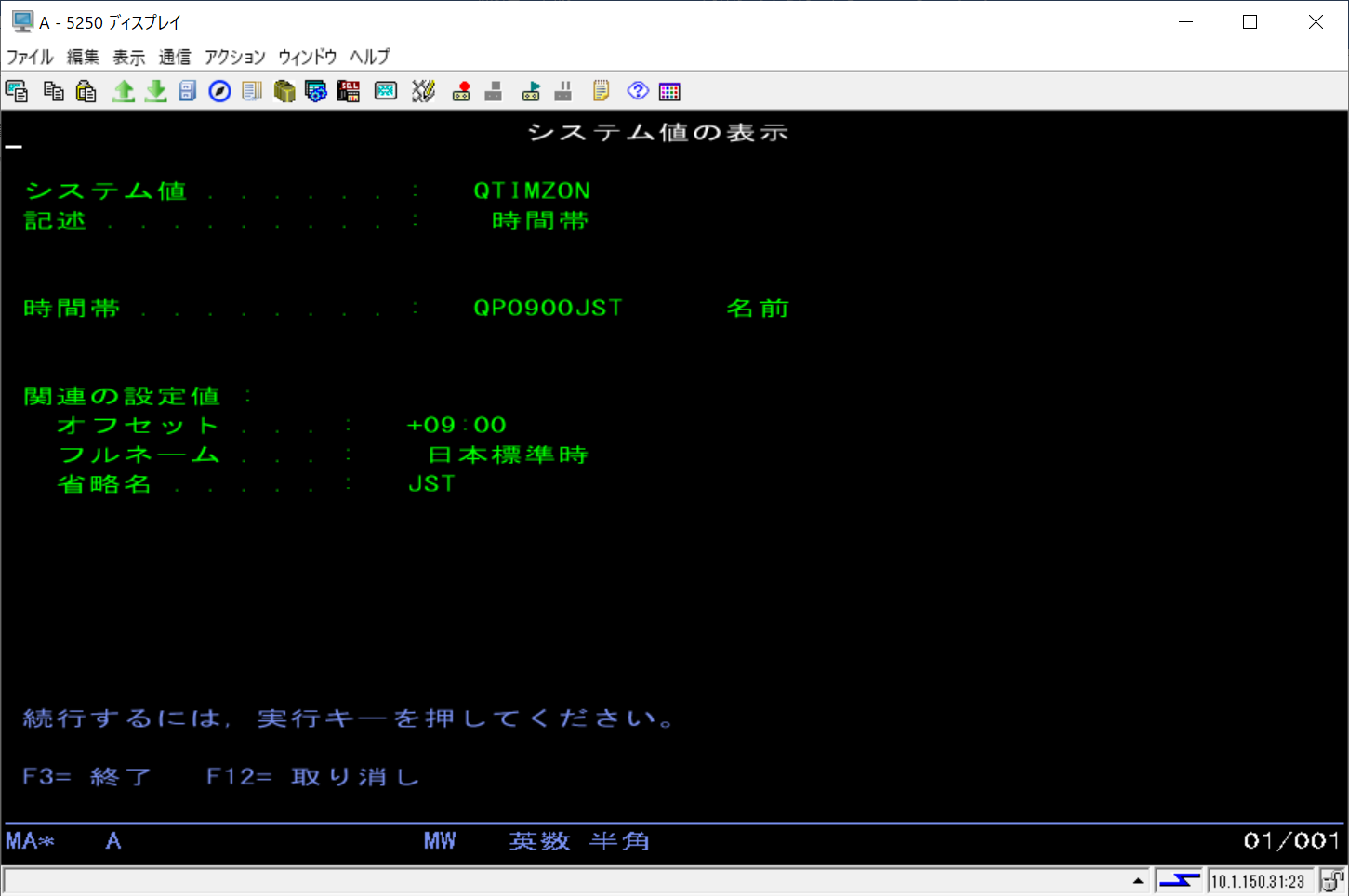Click the security lock icon in status bar
Screen dimensions: 1349x896
(1332, 880)
